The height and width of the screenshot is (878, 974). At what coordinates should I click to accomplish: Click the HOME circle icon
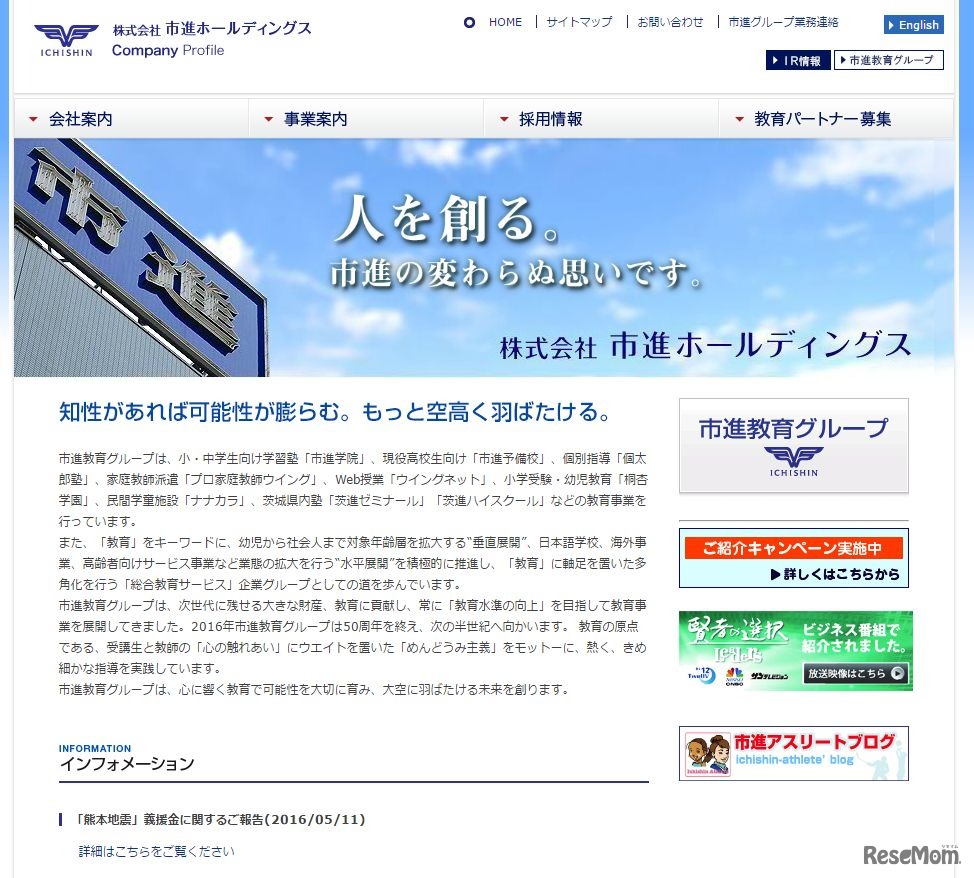tap(470, 22)
